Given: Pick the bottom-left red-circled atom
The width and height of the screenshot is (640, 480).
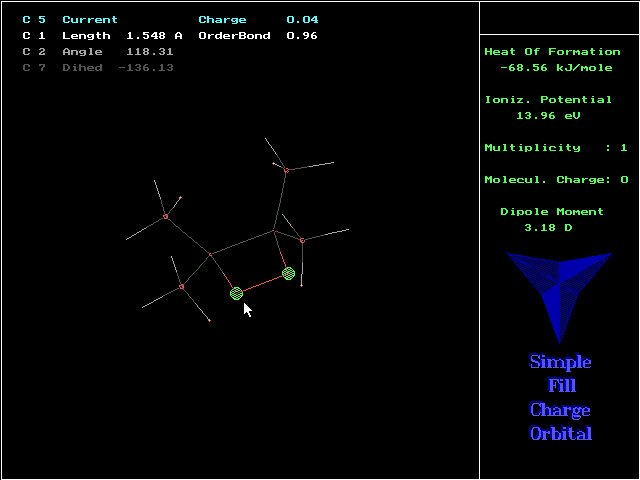Looking at the screenshot, I should 181,287.
